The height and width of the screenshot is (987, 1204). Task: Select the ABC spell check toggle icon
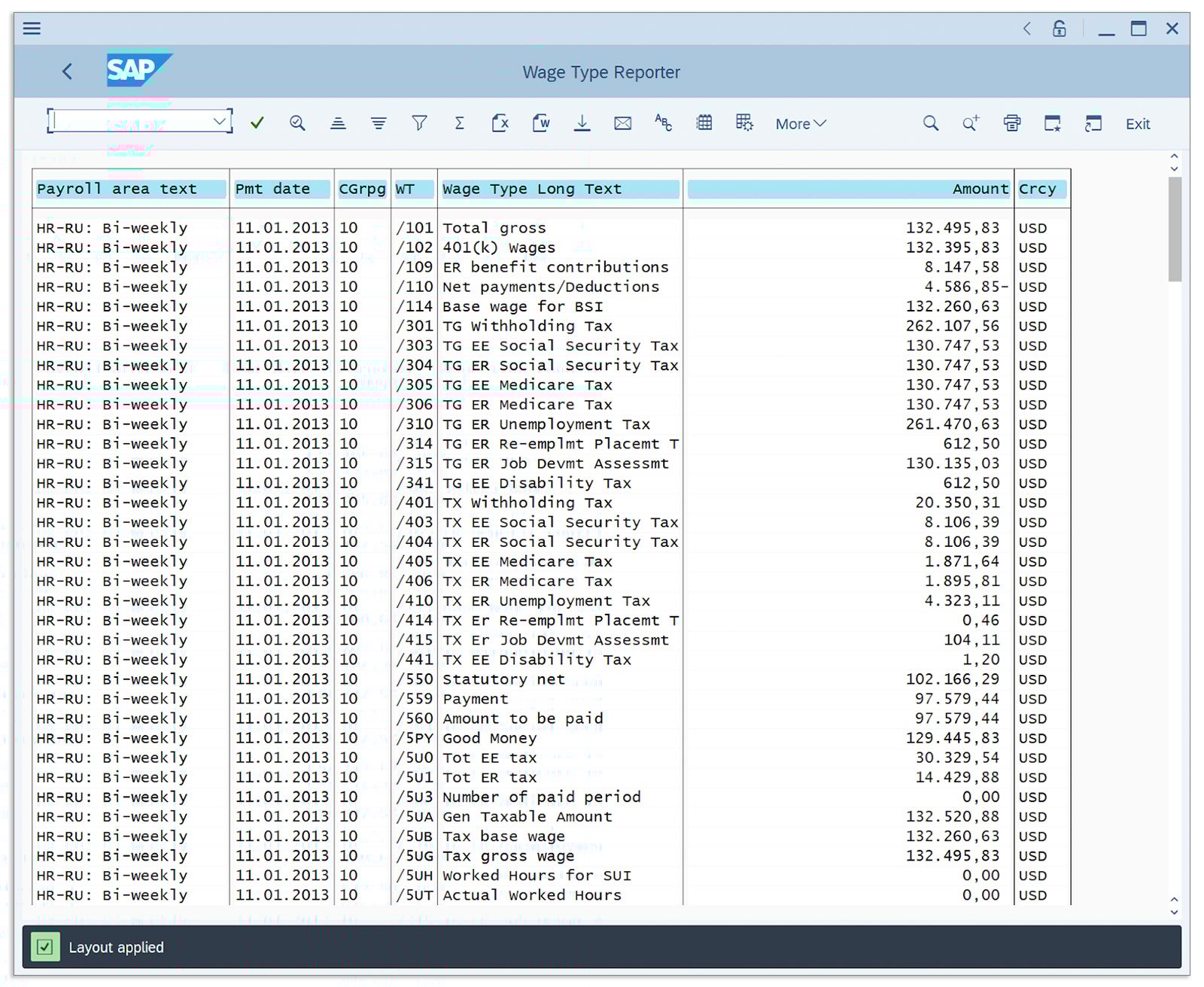pyautogui.click(x=663, y=123)
